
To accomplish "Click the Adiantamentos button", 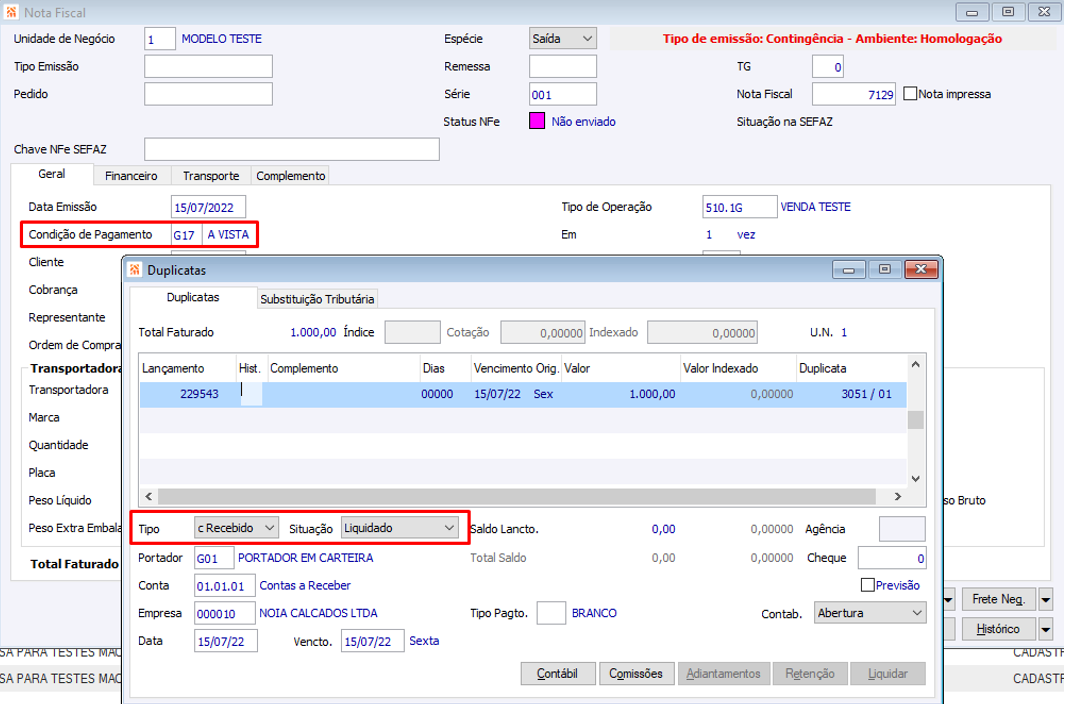I will pos(723,673).
